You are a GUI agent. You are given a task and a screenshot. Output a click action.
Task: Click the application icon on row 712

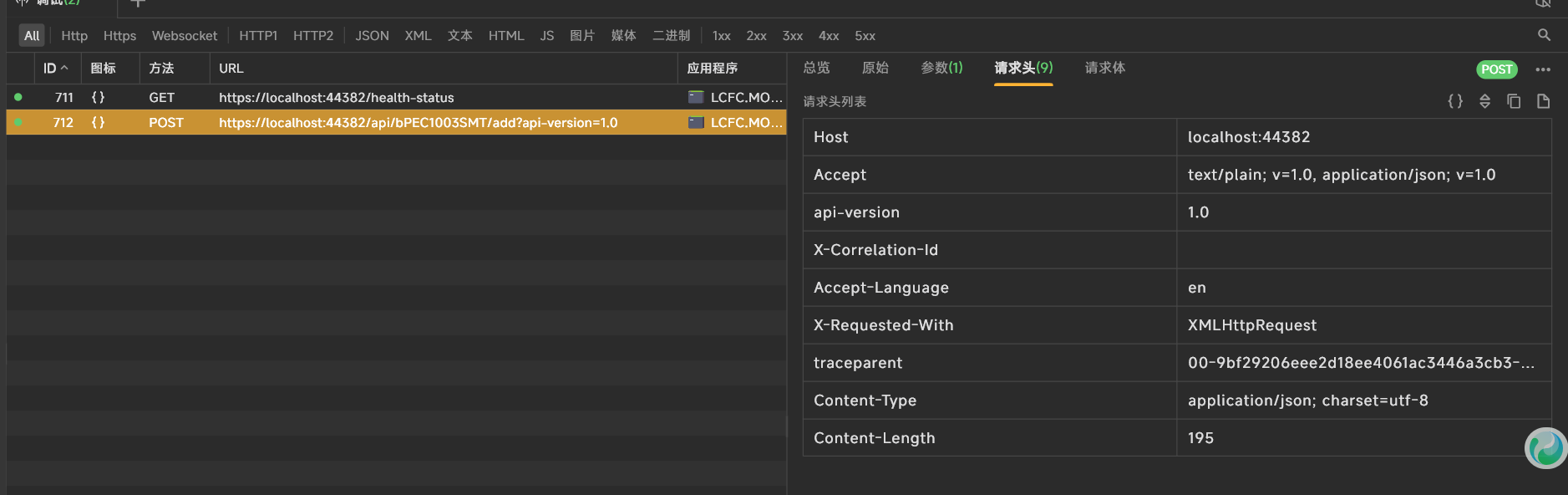coord(696,123)
